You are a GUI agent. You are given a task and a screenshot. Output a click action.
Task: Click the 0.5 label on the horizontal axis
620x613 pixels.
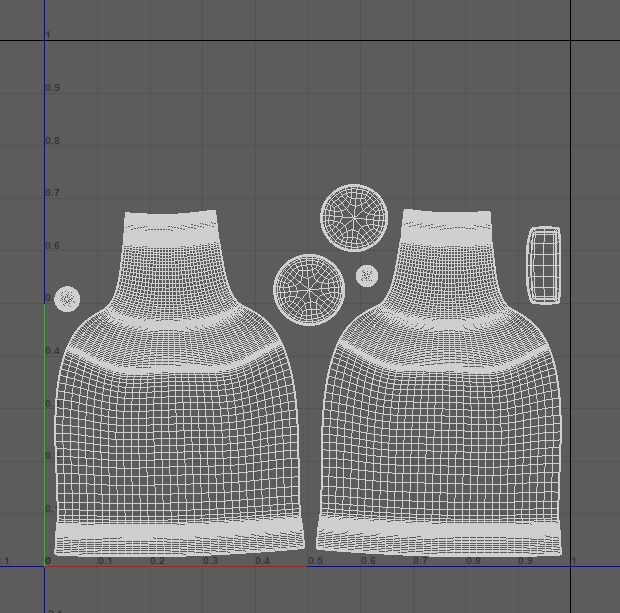coord(316,561)
